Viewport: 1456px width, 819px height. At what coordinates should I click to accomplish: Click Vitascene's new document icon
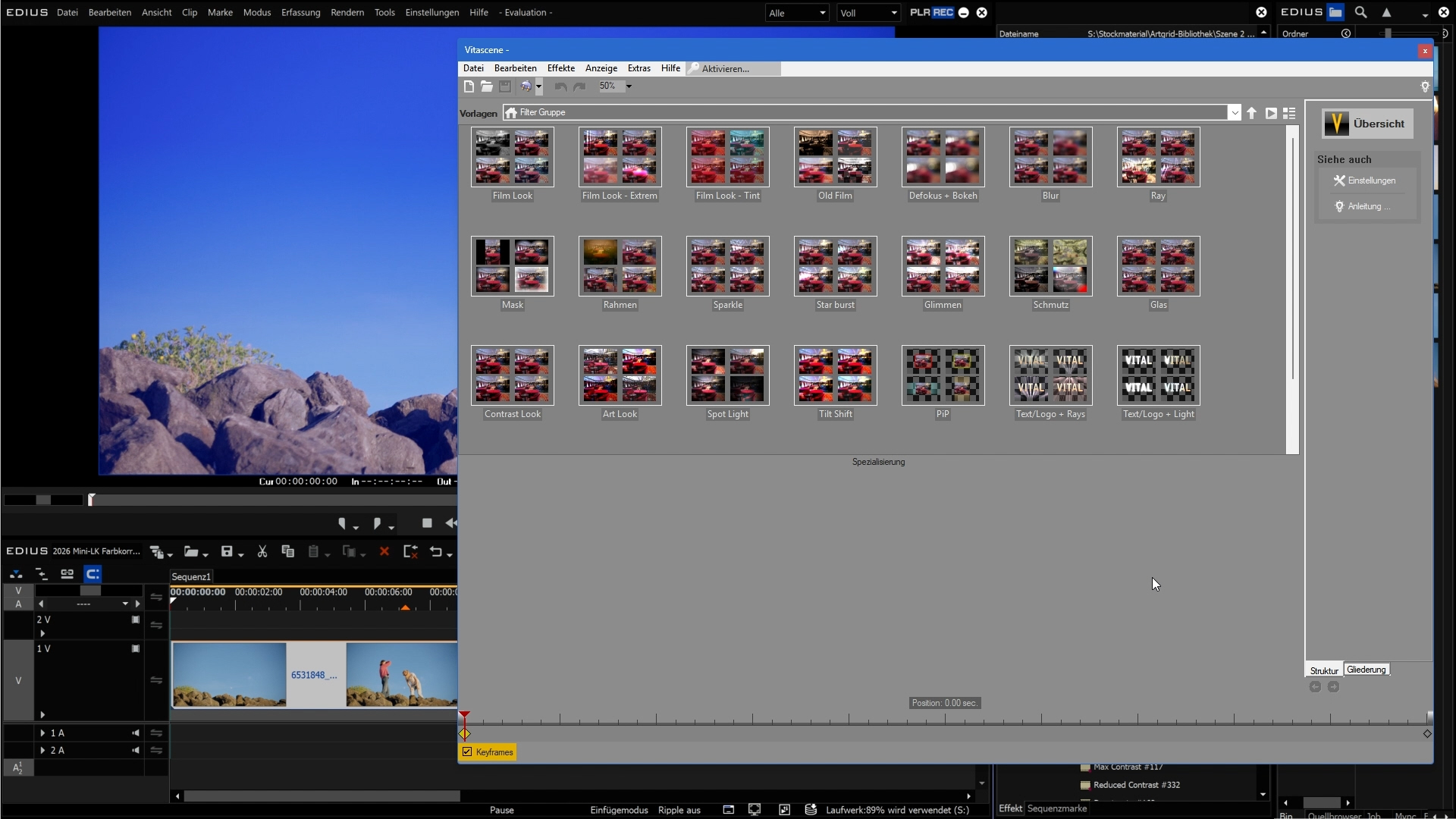(x=469, y=86)
